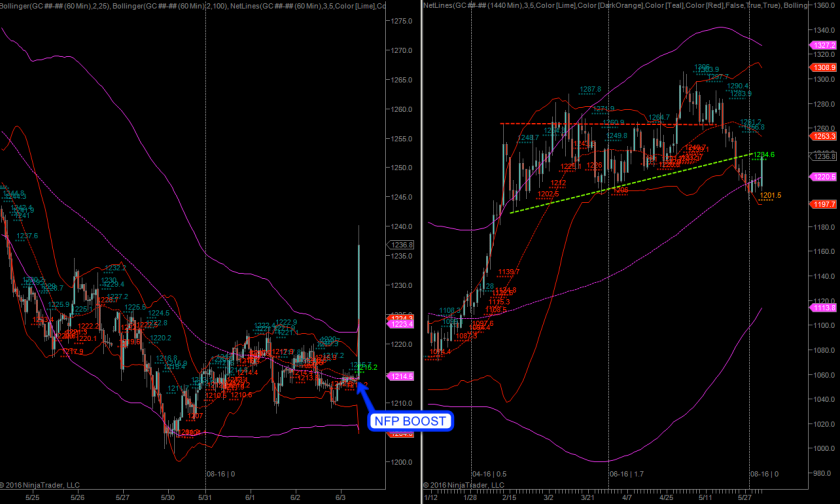This screenshot has width=840, height=504.
Task: Click the red 1253.3 marker on right axis
Action: (823, 137)
